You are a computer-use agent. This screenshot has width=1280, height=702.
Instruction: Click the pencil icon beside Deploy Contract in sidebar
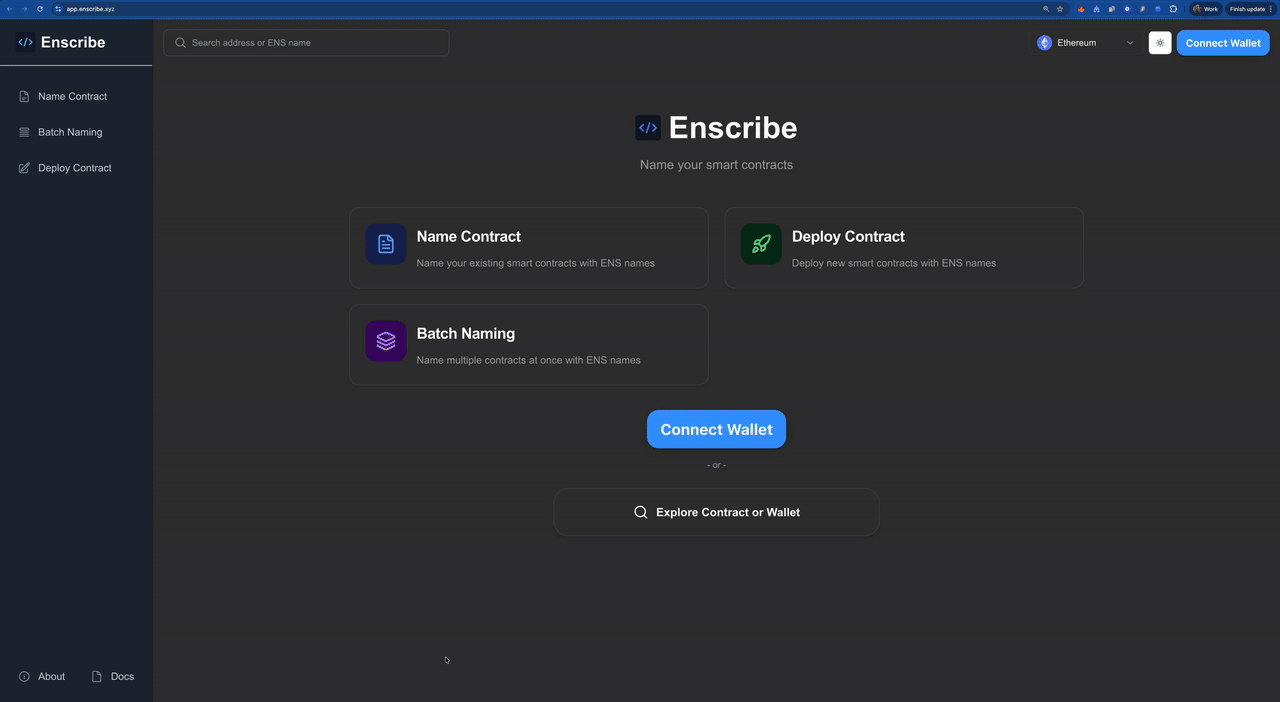tap(24, 168)
